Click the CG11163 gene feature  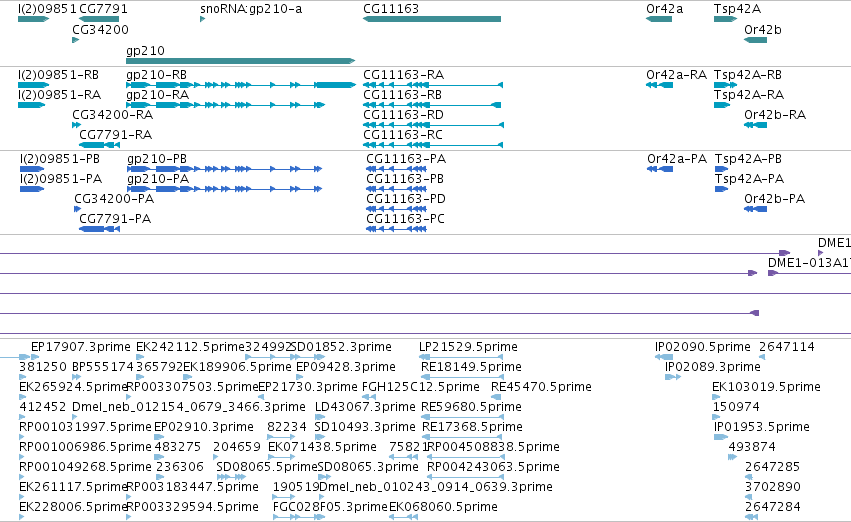click(432, 19)
